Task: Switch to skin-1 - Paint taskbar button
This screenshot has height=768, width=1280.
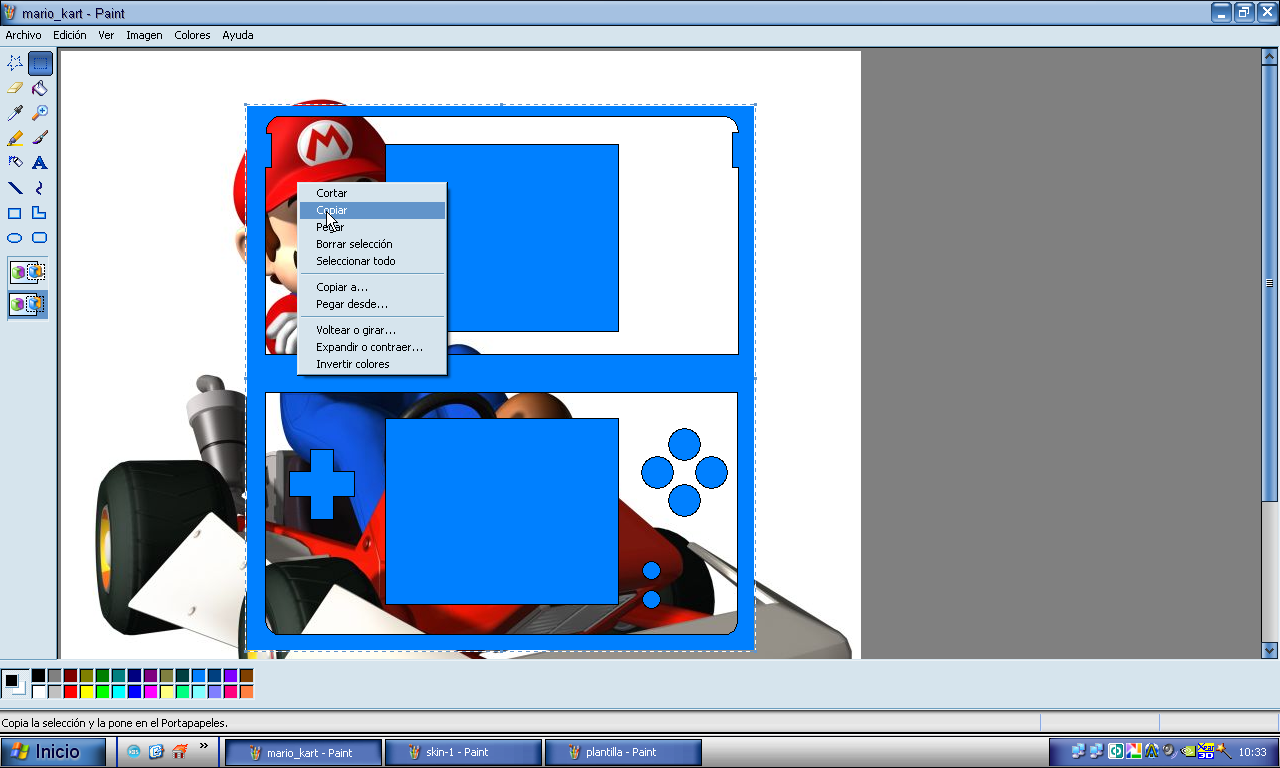Action: pyautogui.click(x=463, y=752)
